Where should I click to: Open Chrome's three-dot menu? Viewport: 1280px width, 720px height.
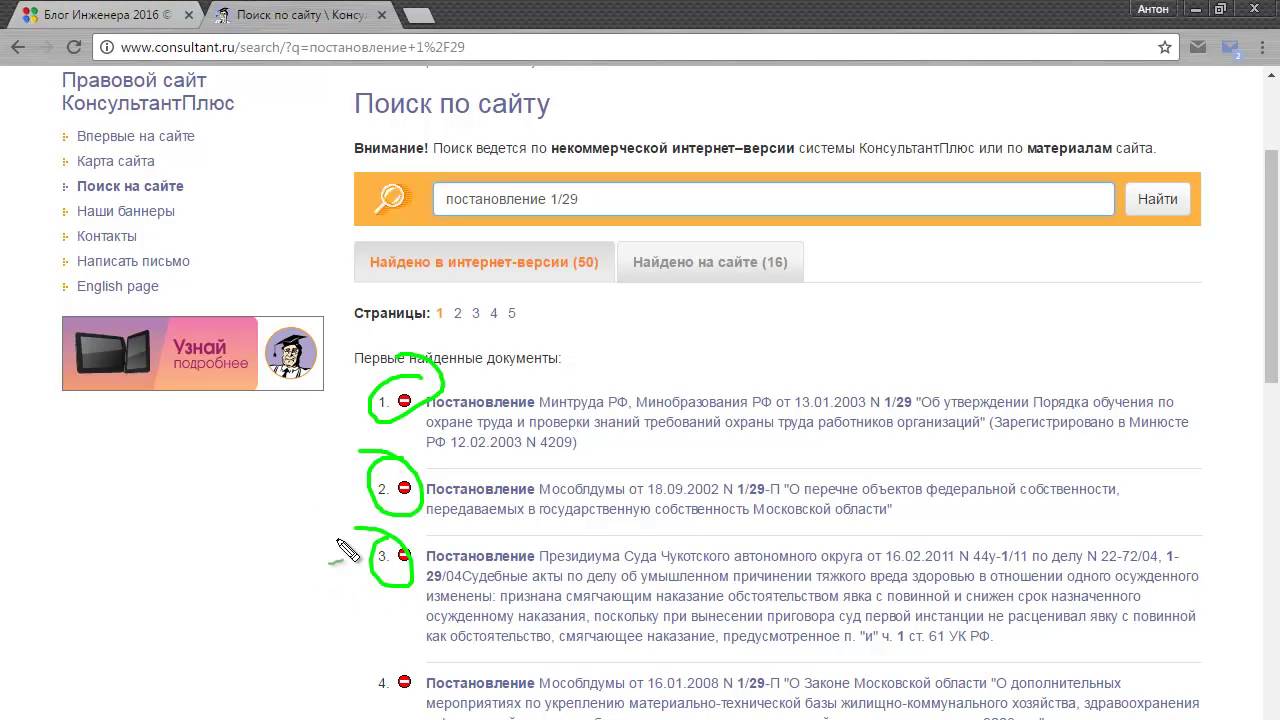1261,47
